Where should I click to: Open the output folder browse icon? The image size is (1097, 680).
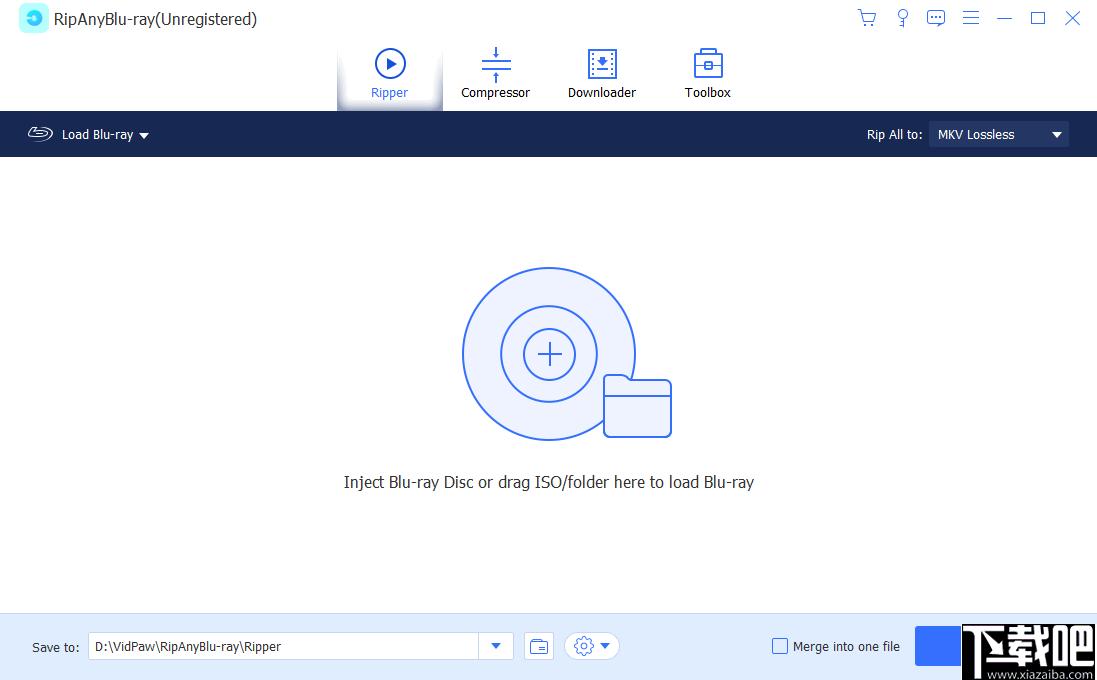coord(539,646)
